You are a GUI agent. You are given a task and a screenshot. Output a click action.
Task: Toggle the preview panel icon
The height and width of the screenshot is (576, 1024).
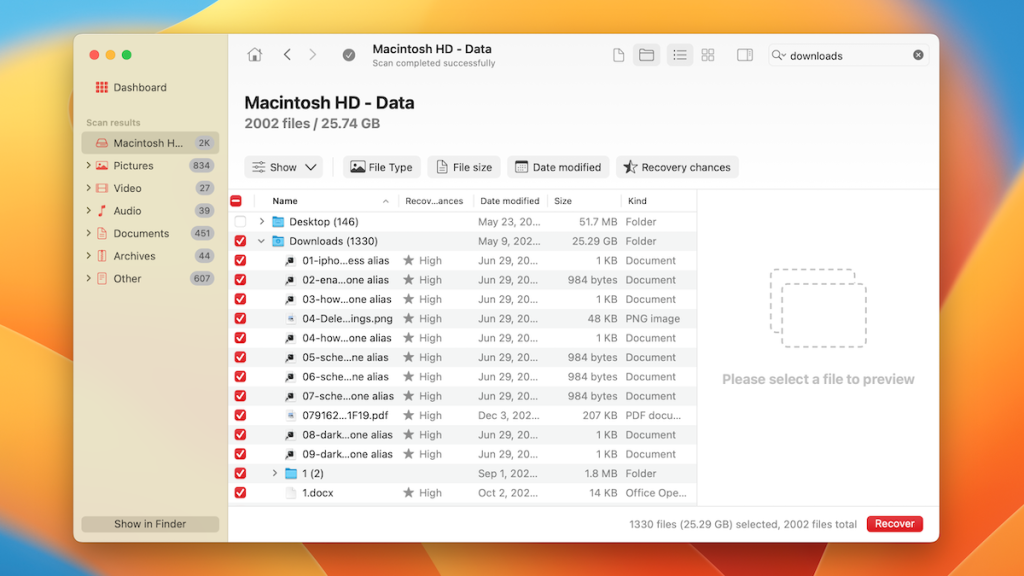pyautogui.click(x=744, y=55)
